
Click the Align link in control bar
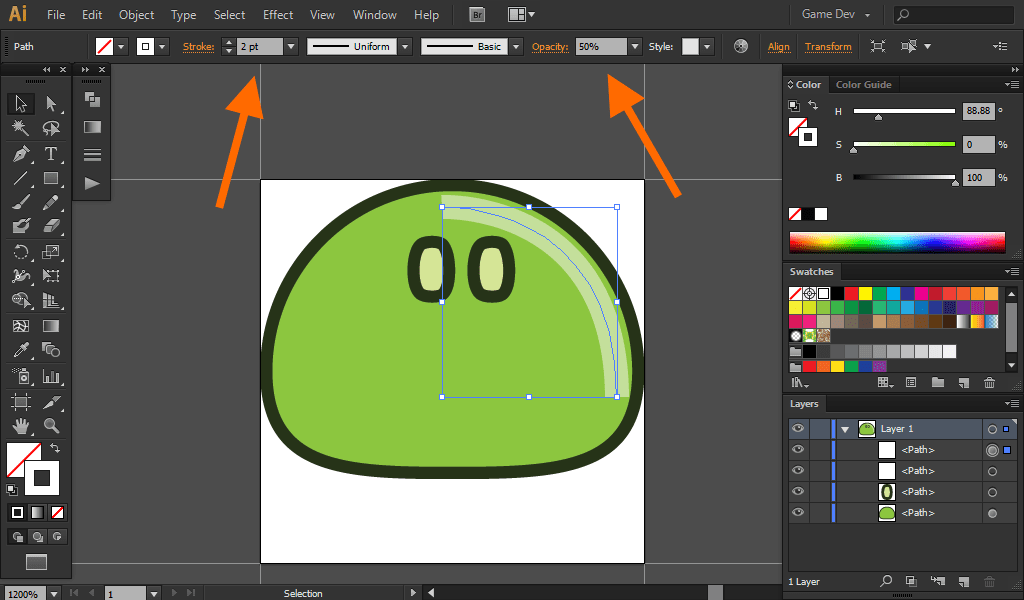pos(778,47)
